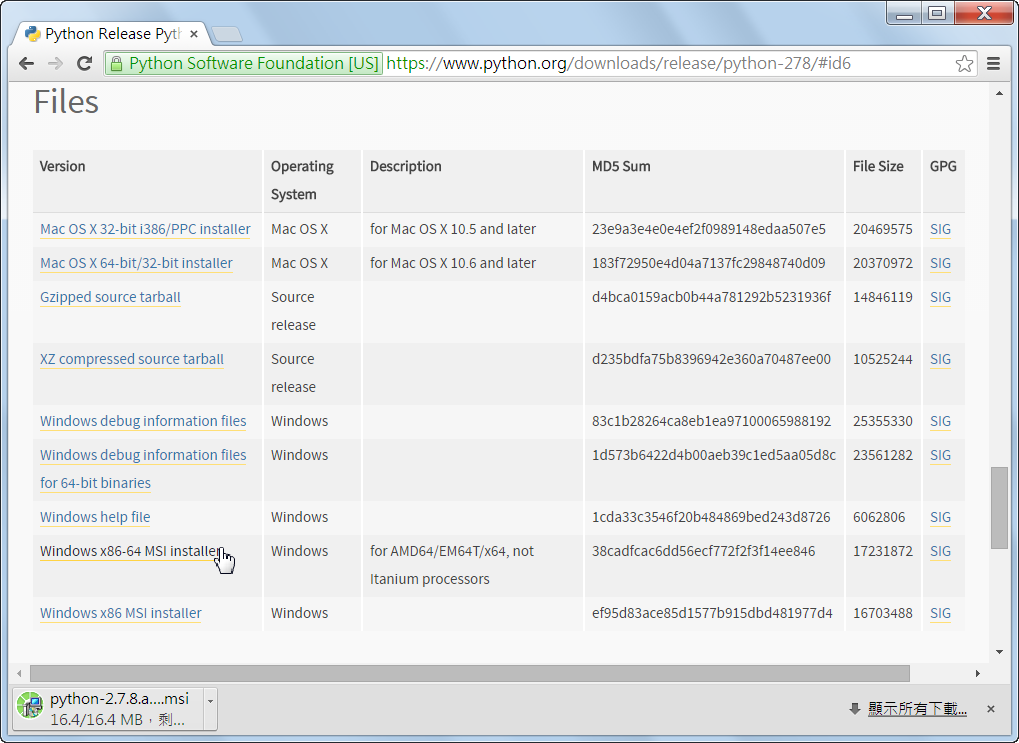Close the Python Release browser tab

[194, 34]
